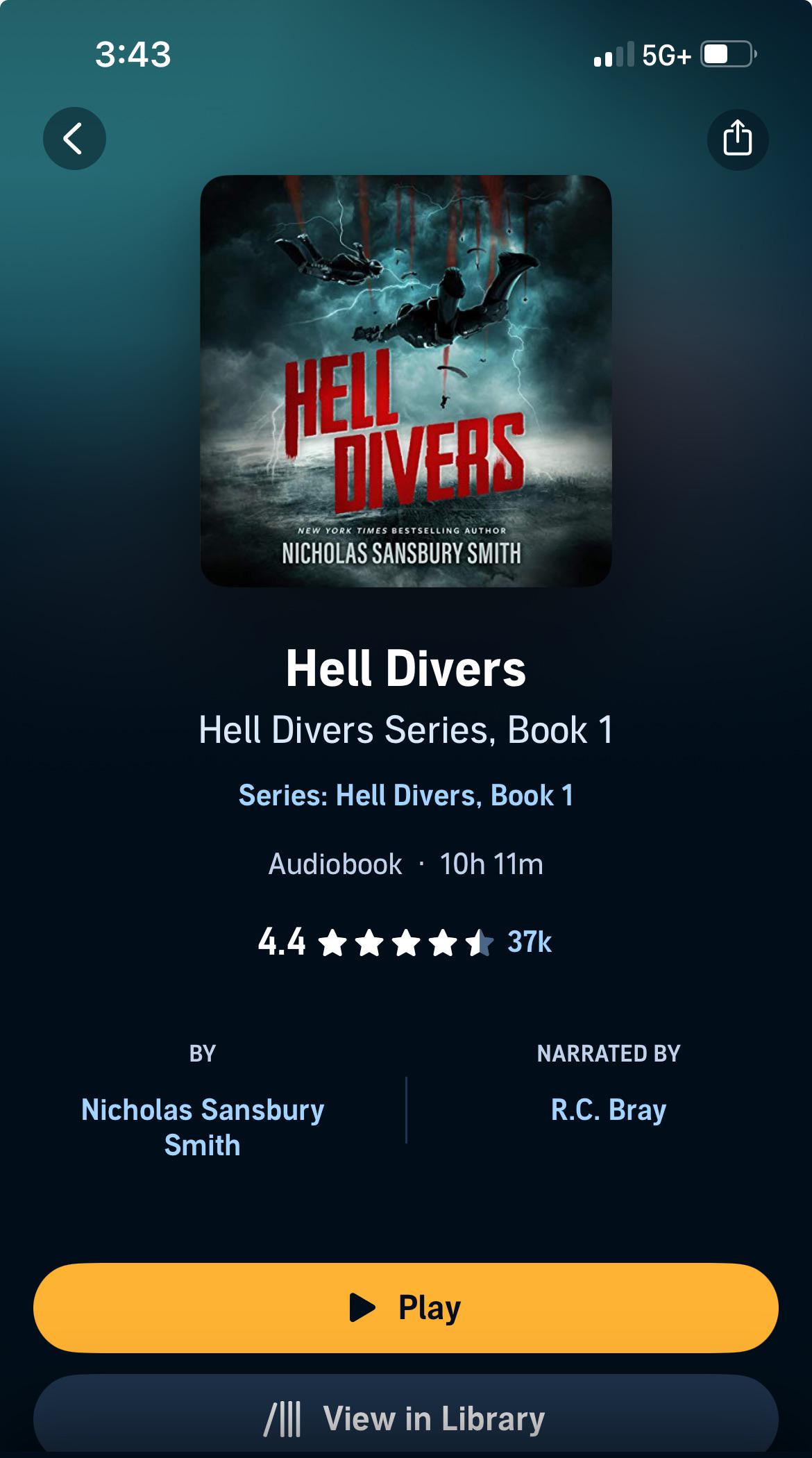Viewport: 812px width, 1458px height.
Task: Tap the play triangle icon
Action: point(362,1307)
